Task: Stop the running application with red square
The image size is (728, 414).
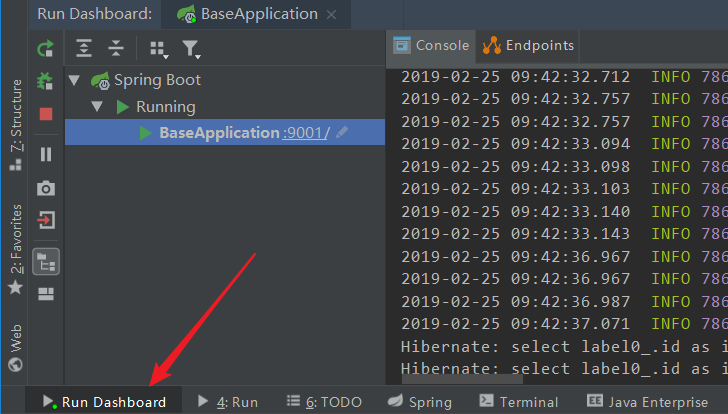Action: click(45, 114)
